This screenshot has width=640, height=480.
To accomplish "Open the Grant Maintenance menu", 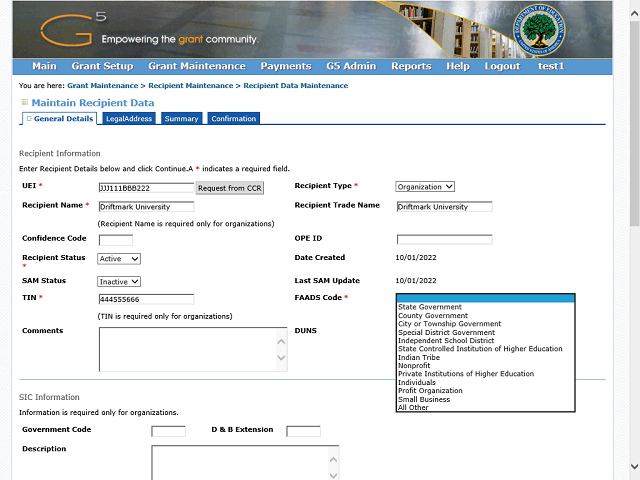I will [x=196, y=66].
